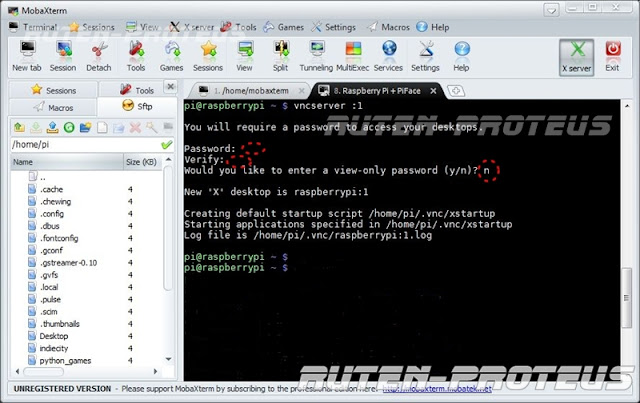Open a New tab from toolbar
Image resolution: width=640 pixels, height=403 pixels.
pyautogui.click(x=27, y=57)
